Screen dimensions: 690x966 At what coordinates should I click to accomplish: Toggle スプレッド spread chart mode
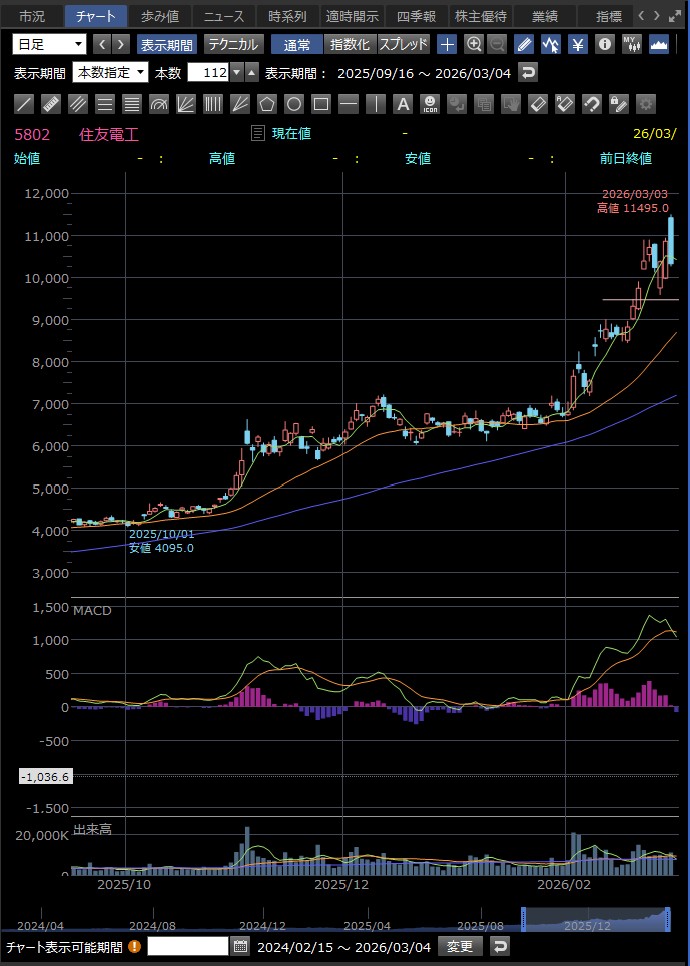[x=403, y=44]
